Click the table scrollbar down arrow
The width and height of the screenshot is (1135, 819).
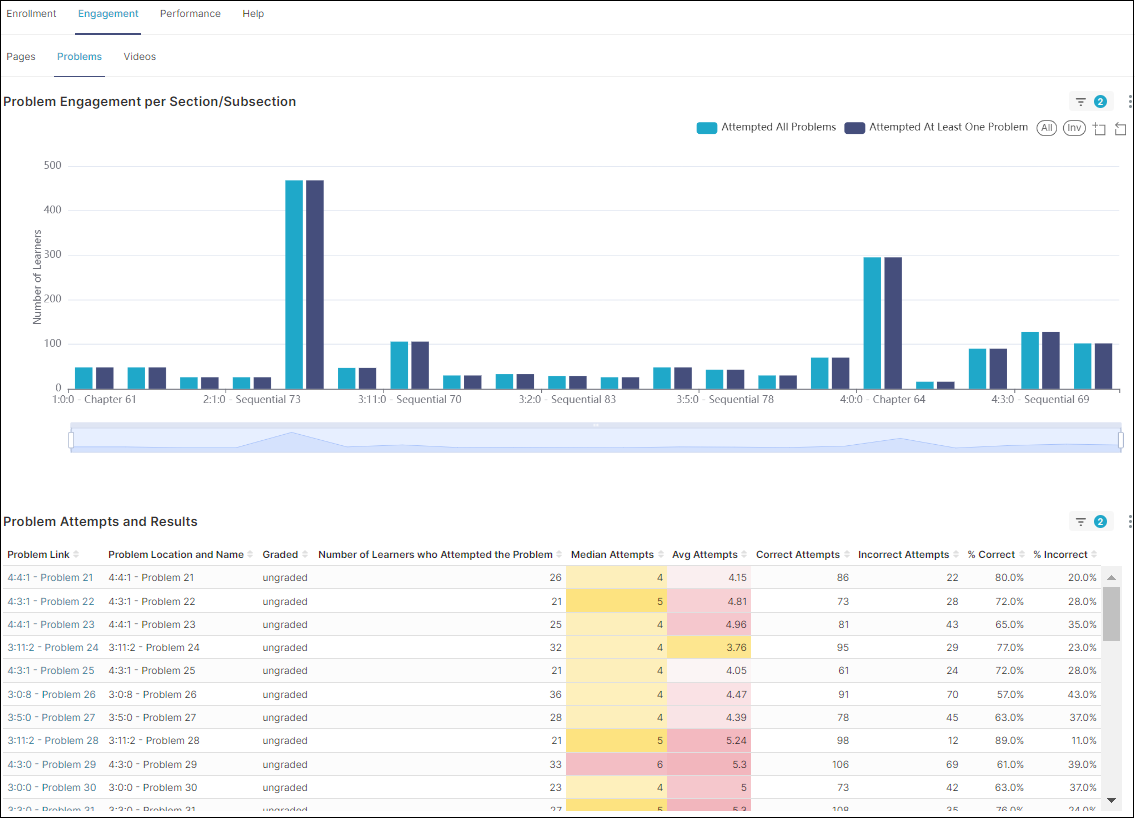click(x=1111, y=799)
